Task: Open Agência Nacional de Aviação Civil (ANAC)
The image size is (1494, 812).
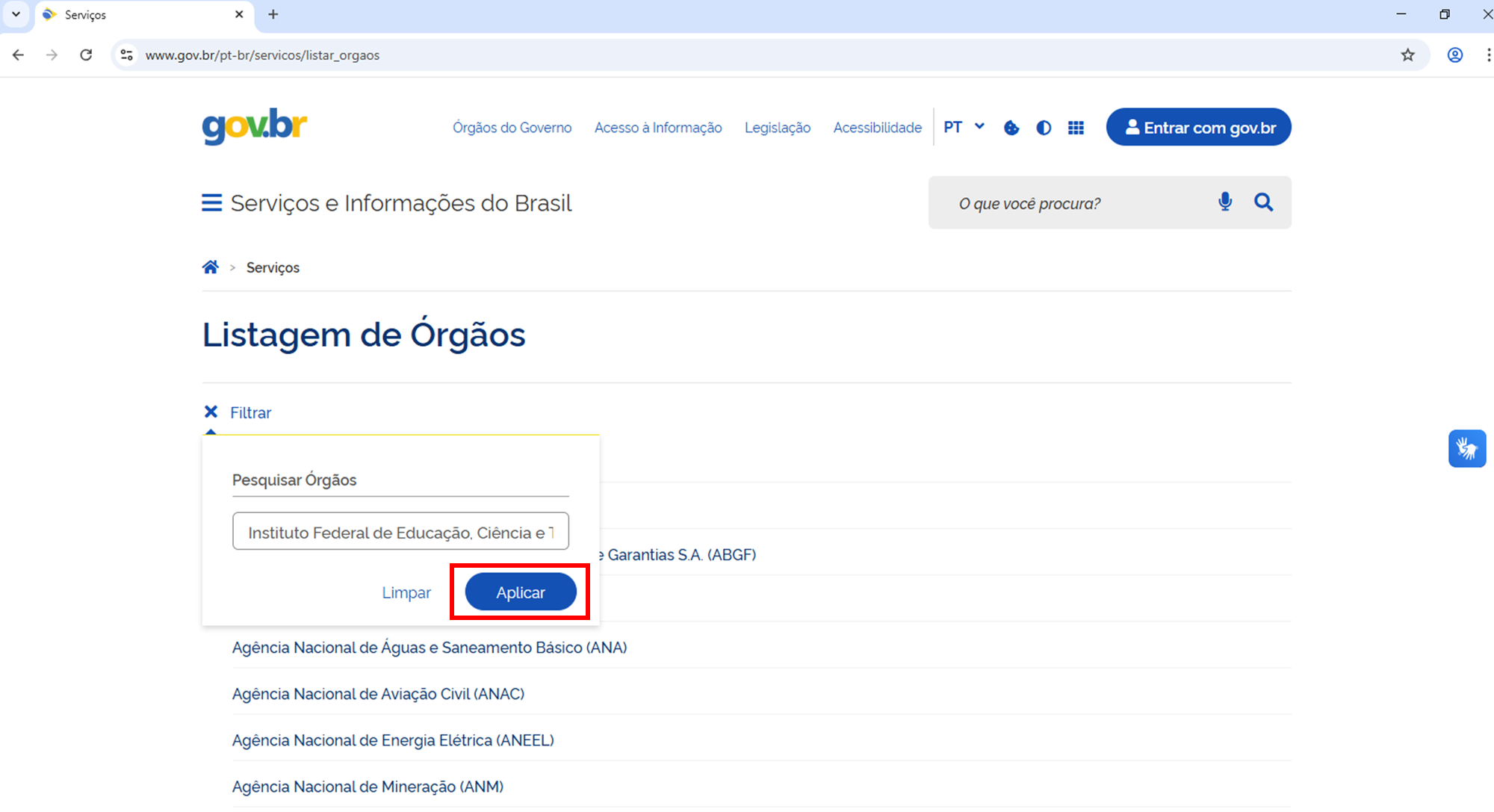Action: click(378, 694)
